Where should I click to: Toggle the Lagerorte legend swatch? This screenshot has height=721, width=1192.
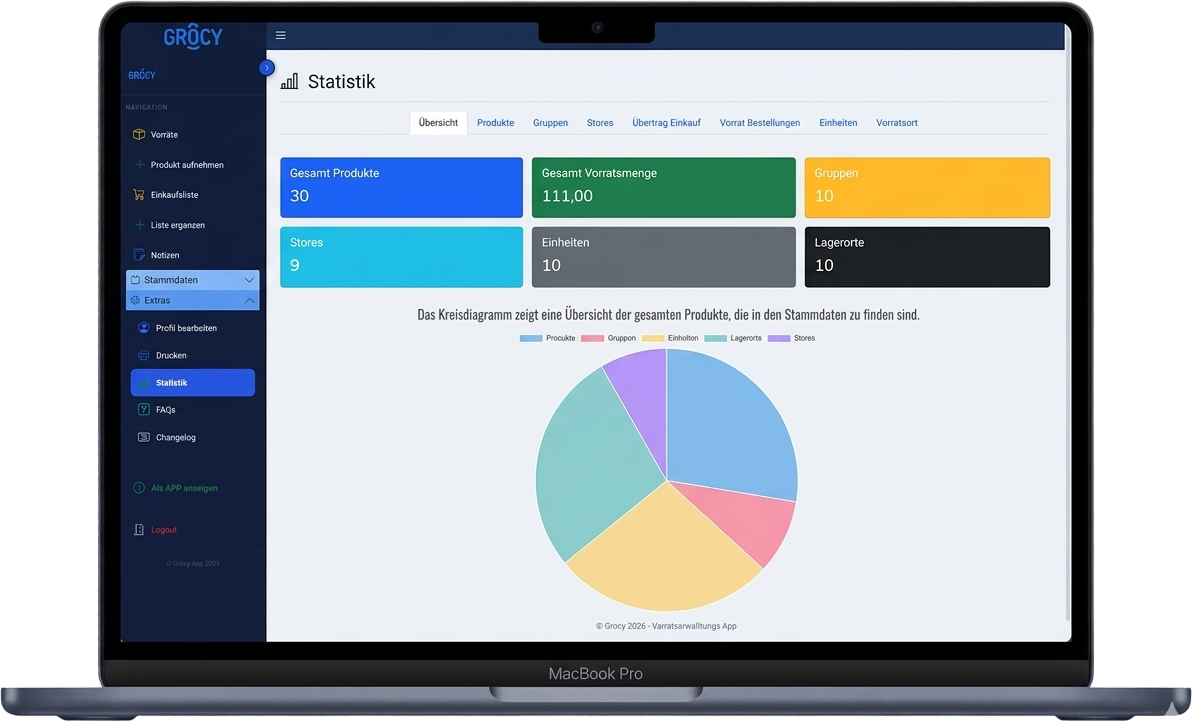point(715,338)
